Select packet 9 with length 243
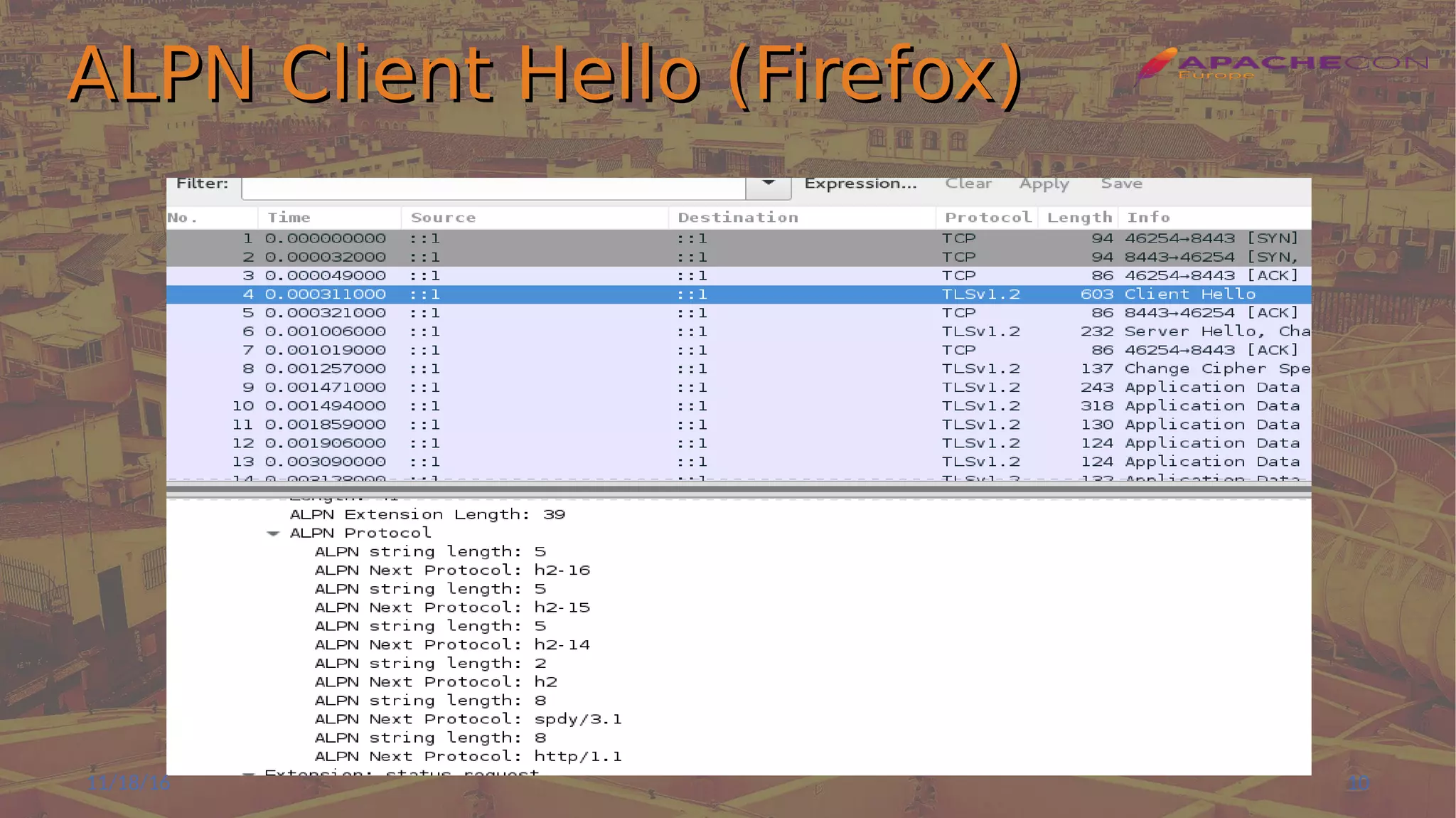 coord(739,388)
